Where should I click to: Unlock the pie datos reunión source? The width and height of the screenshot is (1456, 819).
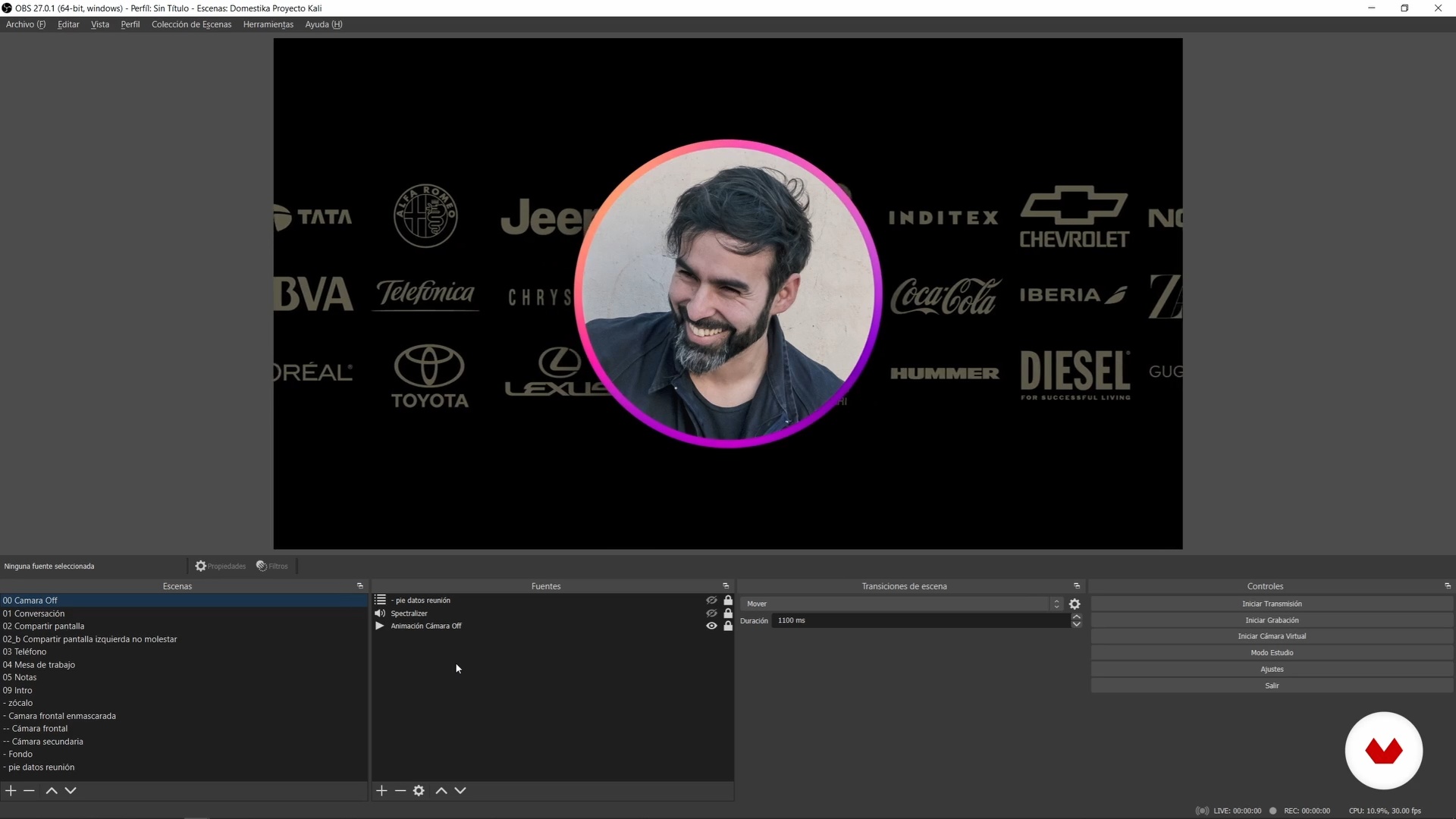pos(728,600)
